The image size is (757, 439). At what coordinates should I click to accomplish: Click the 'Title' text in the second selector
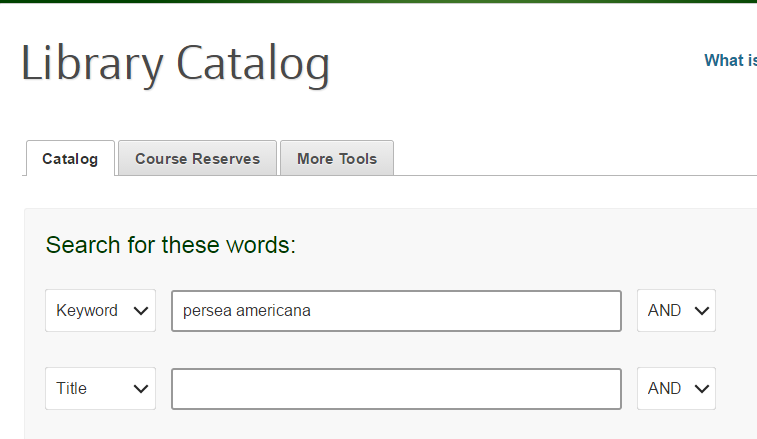click(72, 389)
